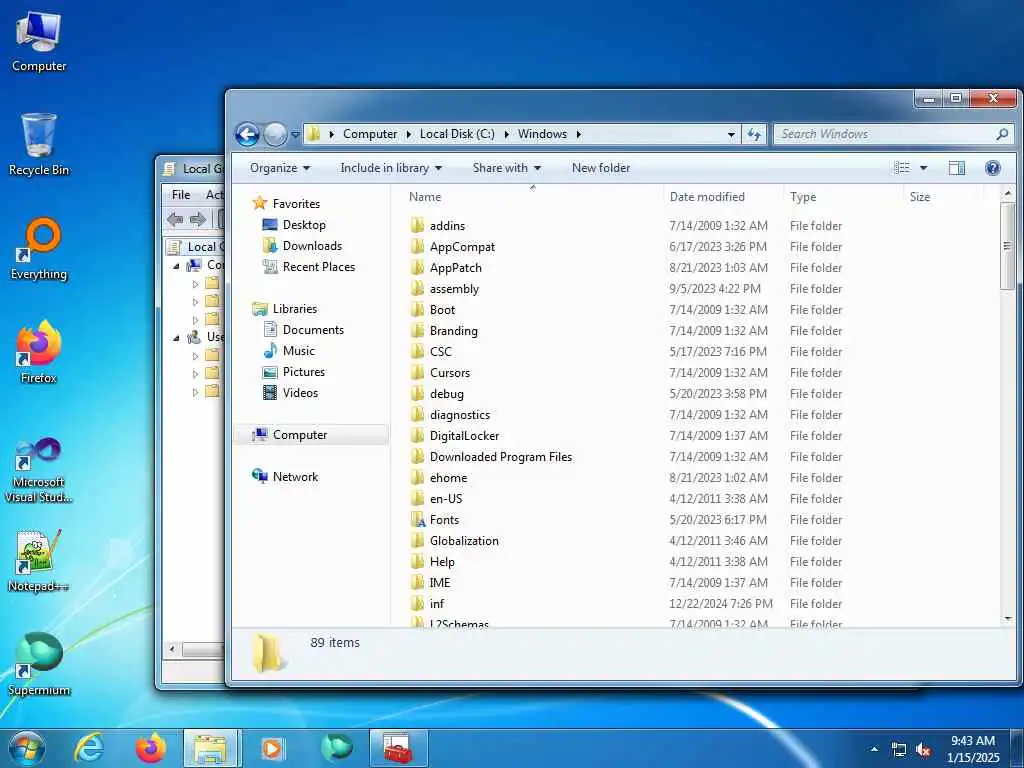This screenshot has height=768, width=1024.
Task: Open Include in library dropdown
Action: [391, 168]
